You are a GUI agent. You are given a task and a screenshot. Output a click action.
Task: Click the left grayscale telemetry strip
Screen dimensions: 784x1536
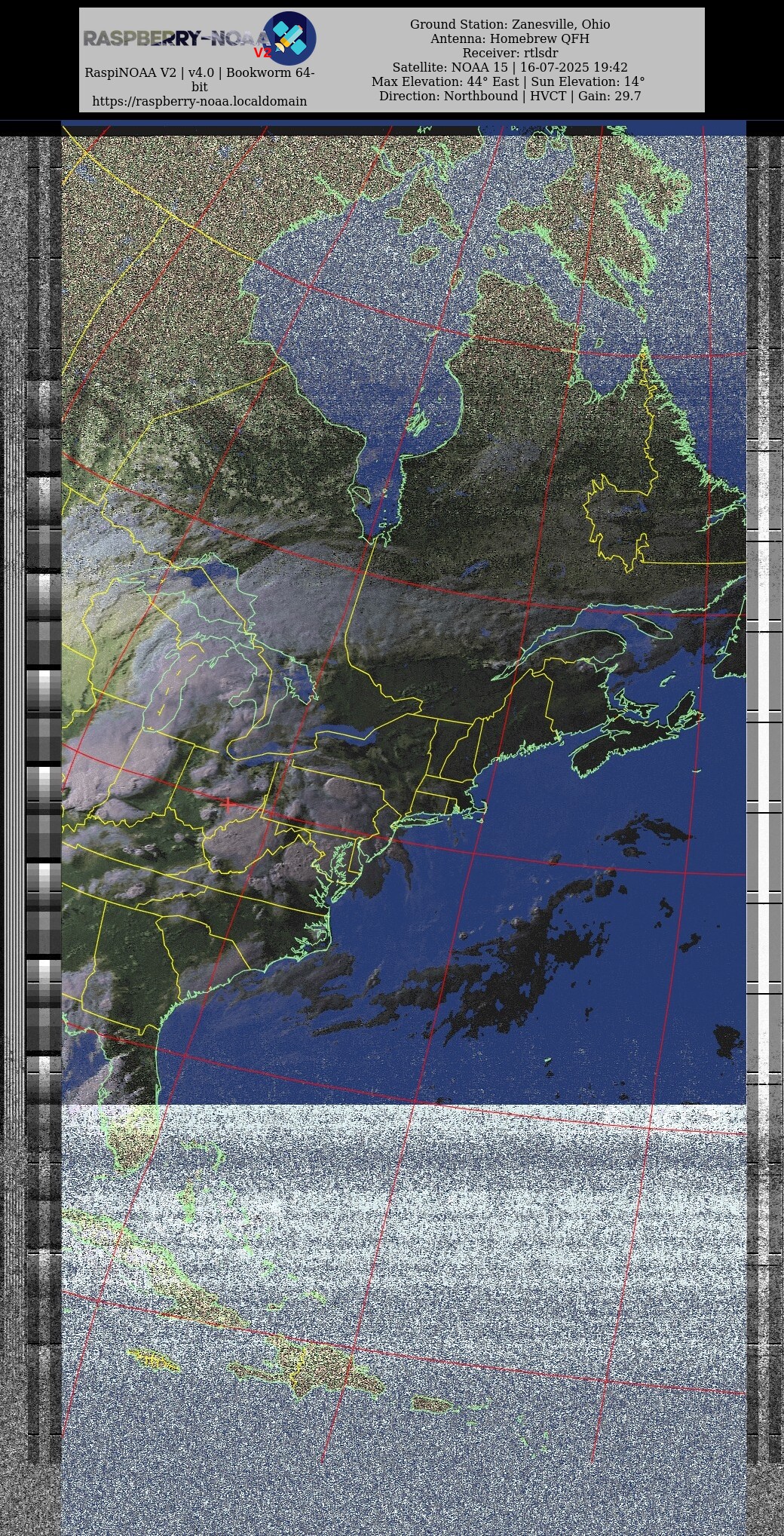coord(44,754)
